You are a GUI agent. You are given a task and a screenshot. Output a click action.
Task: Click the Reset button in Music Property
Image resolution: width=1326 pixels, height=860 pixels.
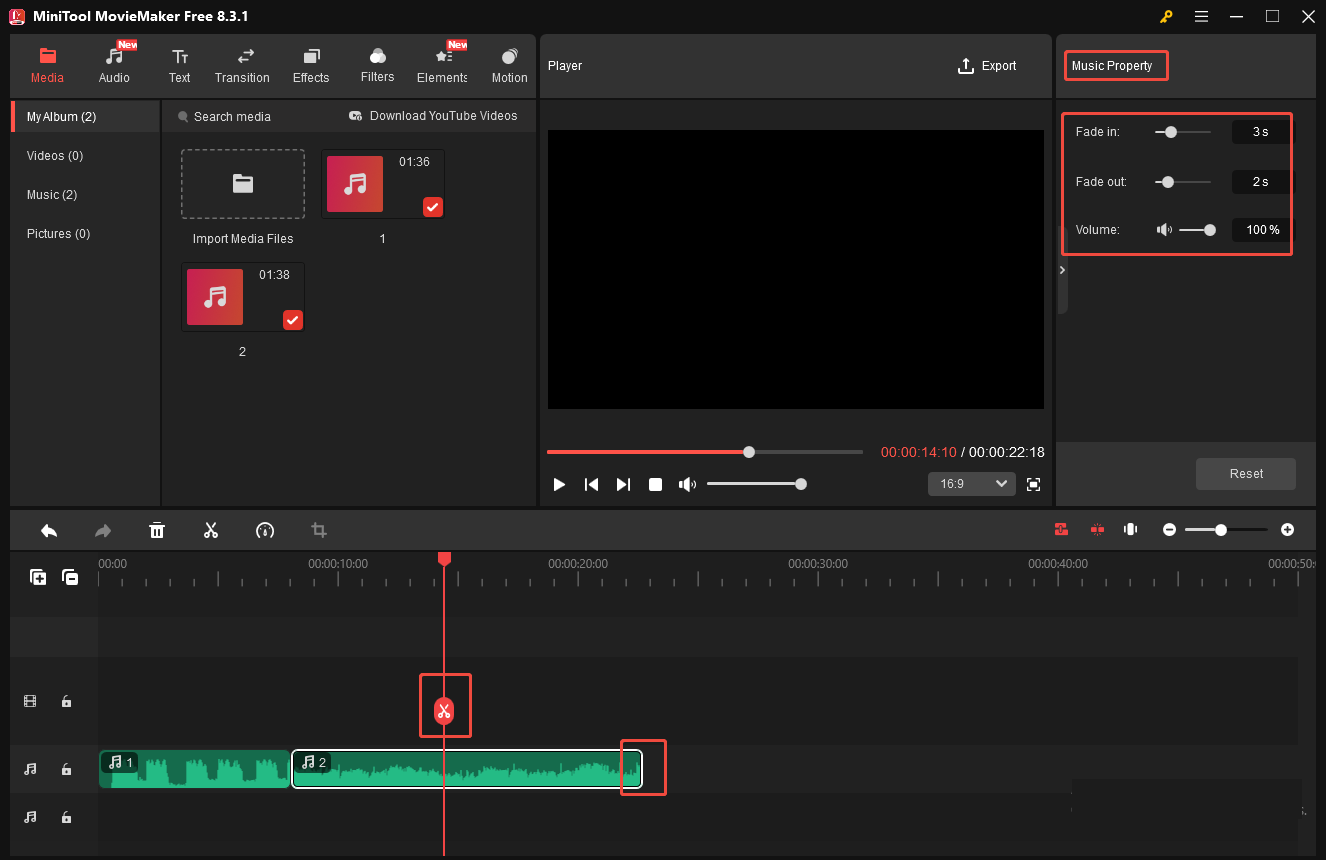pos(1245,473)
